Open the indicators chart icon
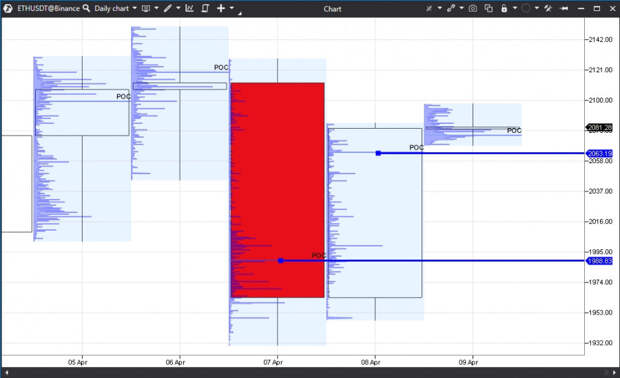The width and height of the screenshot is (620, 378). pyautogui.click(x=189, y=8)
